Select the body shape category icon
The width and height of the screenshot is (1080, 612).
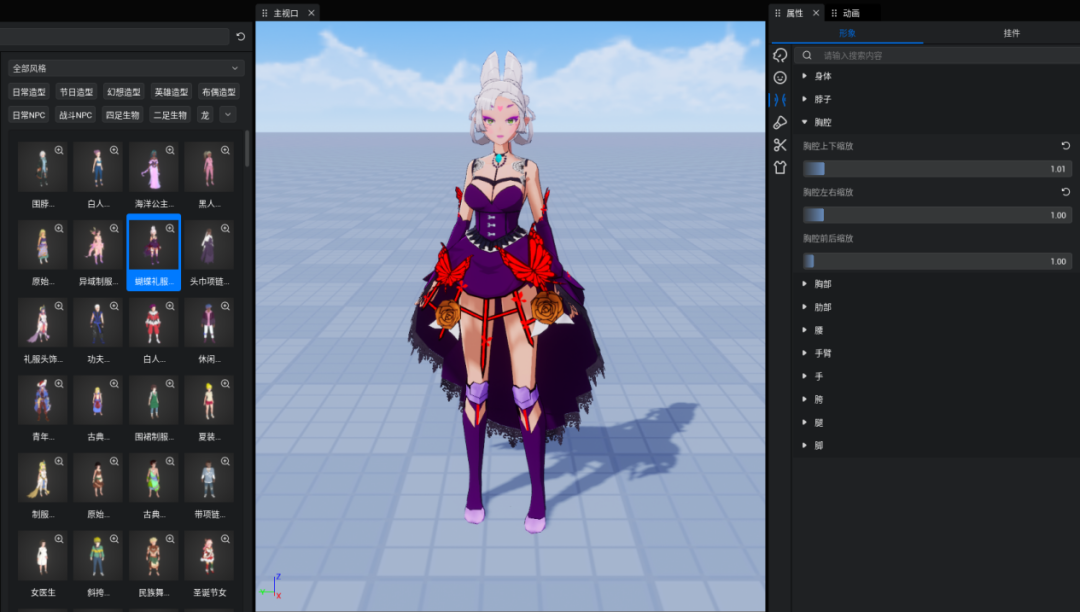780,101
